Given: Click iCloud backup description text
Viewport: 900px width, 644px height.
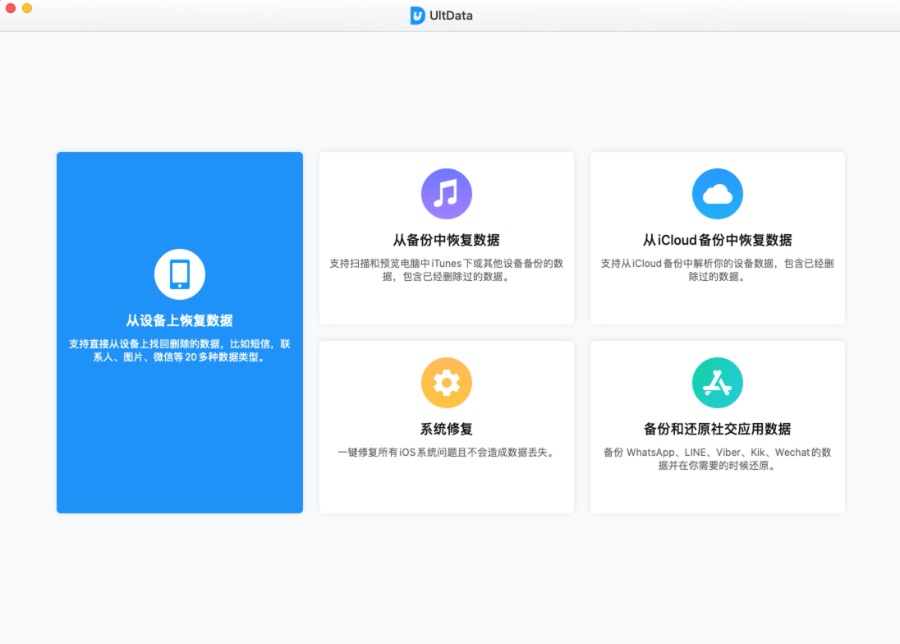Looking at the screenshot, I should (717, 270).
